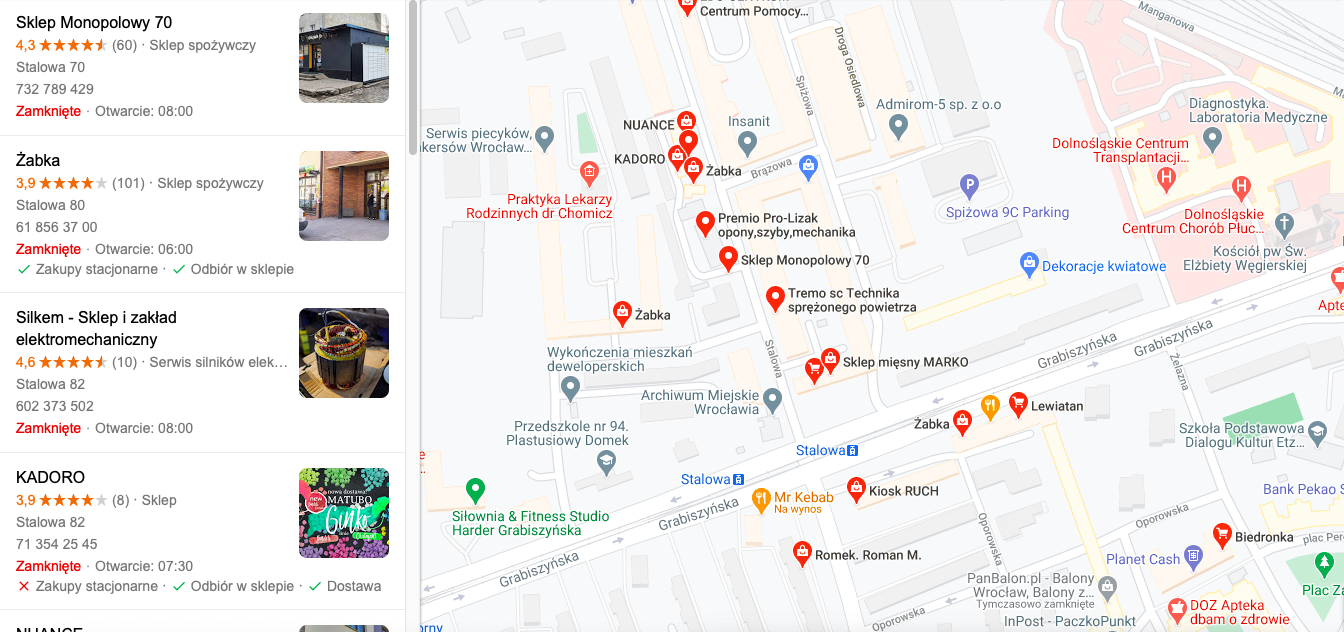Click the KADORO listing title
1344x632 pixels.
point(50,477)
